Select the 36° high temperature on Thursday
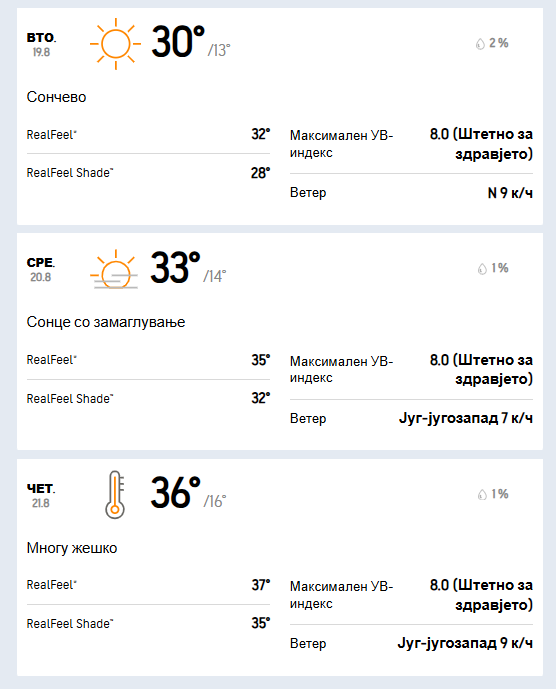 (175, 493)
